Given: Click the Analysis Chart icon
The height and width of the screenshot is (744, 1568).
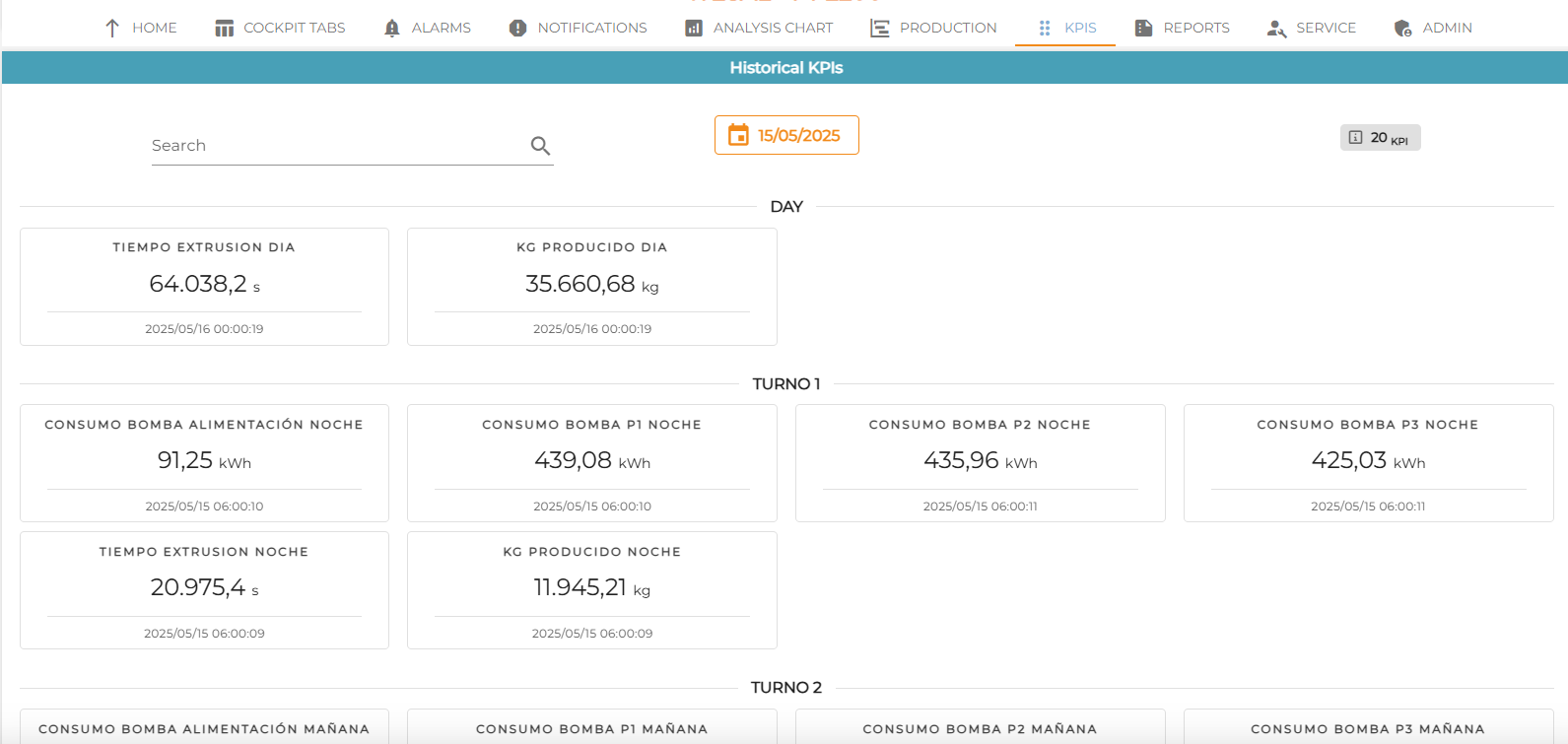Looking at the screenshot, I should (x=694, y=29).
